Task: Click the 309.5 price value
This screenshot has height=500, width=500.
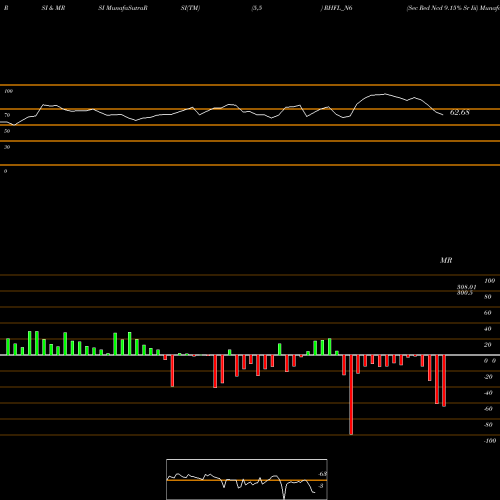Action: [465, 293]
